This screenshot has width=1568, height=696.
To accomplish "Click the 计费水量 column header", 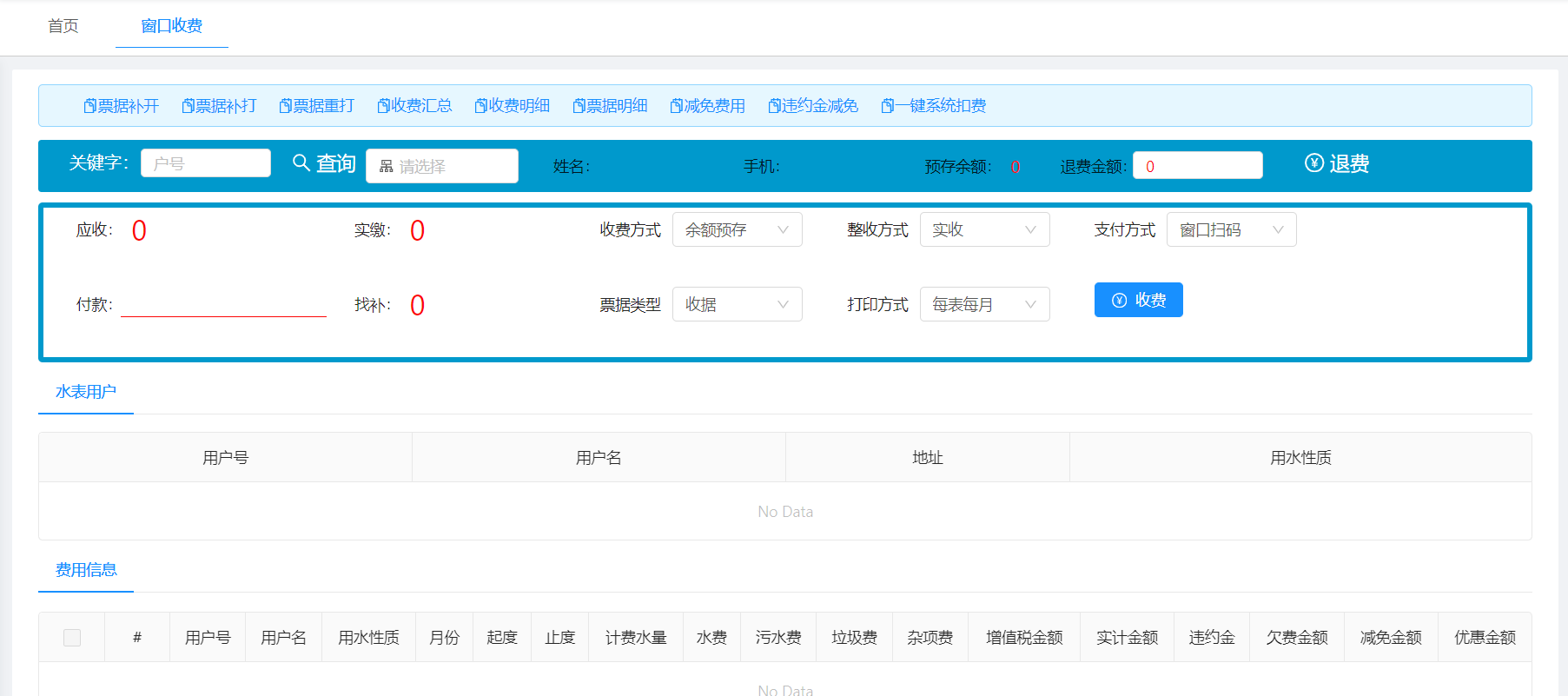I will coord(636,638).
